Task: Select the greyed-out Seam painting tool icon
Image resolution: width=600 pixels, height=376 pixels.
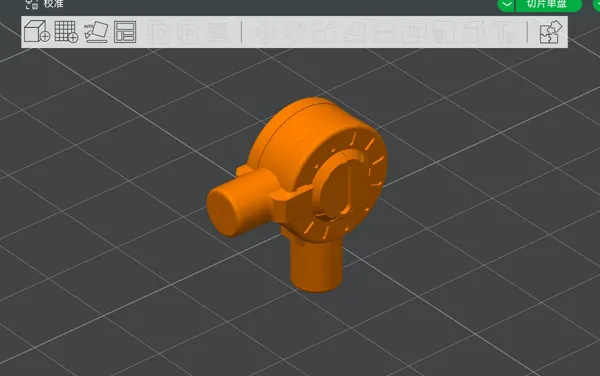Action: pos(474,32)
